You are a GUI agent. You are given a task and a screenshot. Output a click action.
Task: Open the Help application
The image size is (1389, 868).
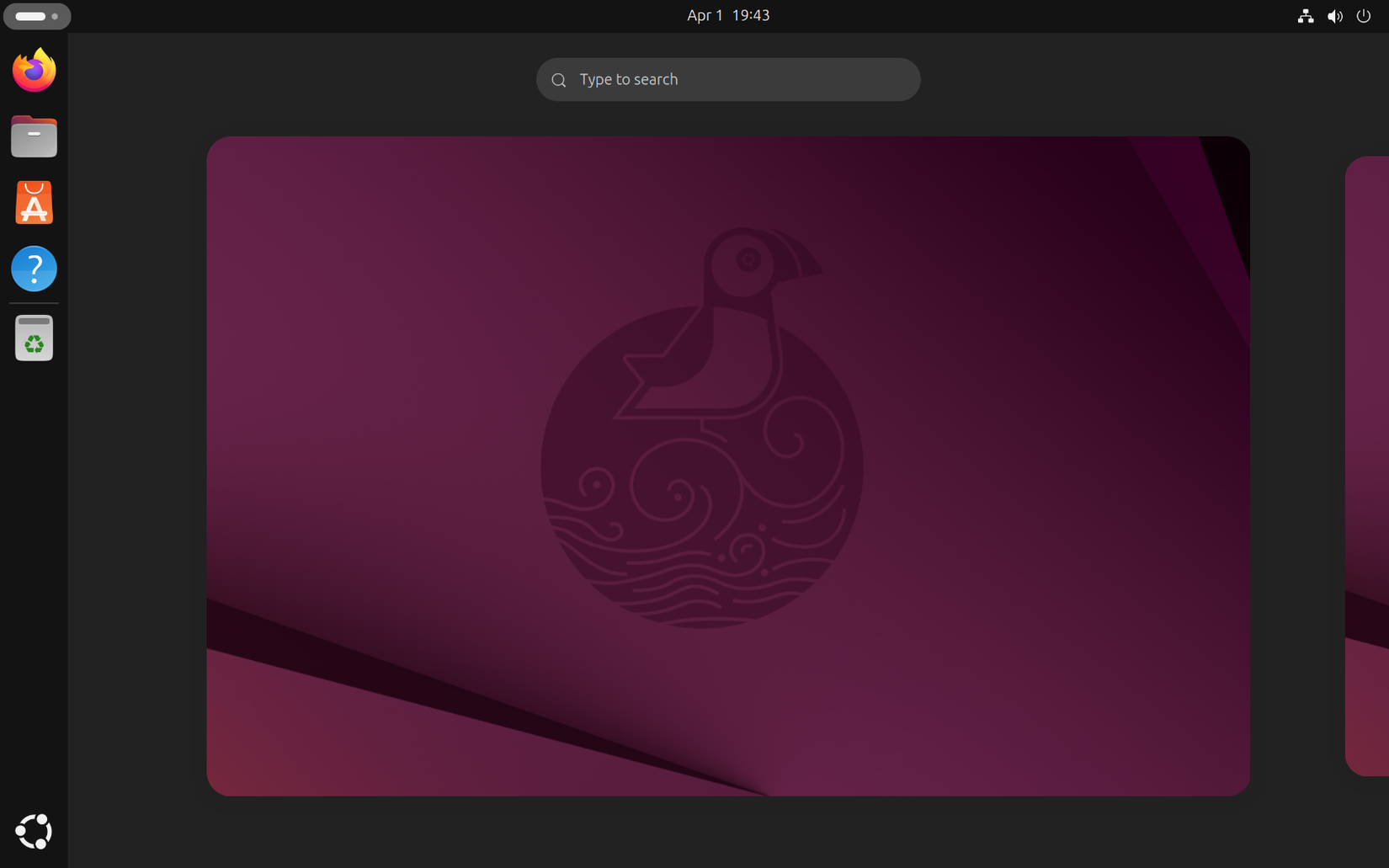tap(34, 269)
